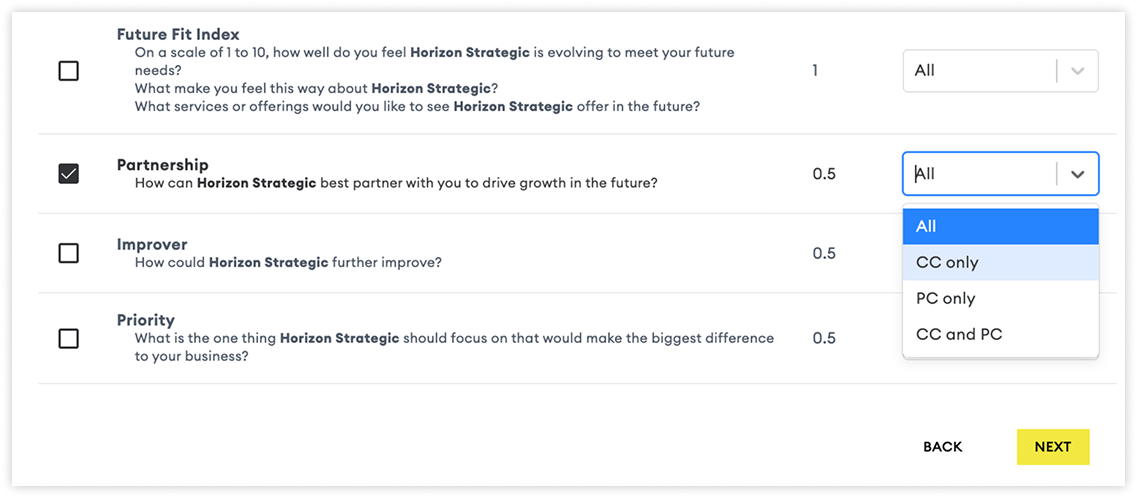Click the Future Fit Index dropdown chevron arrow
The height and width of the screenshot is (498, 1137).
[1078, 71]
